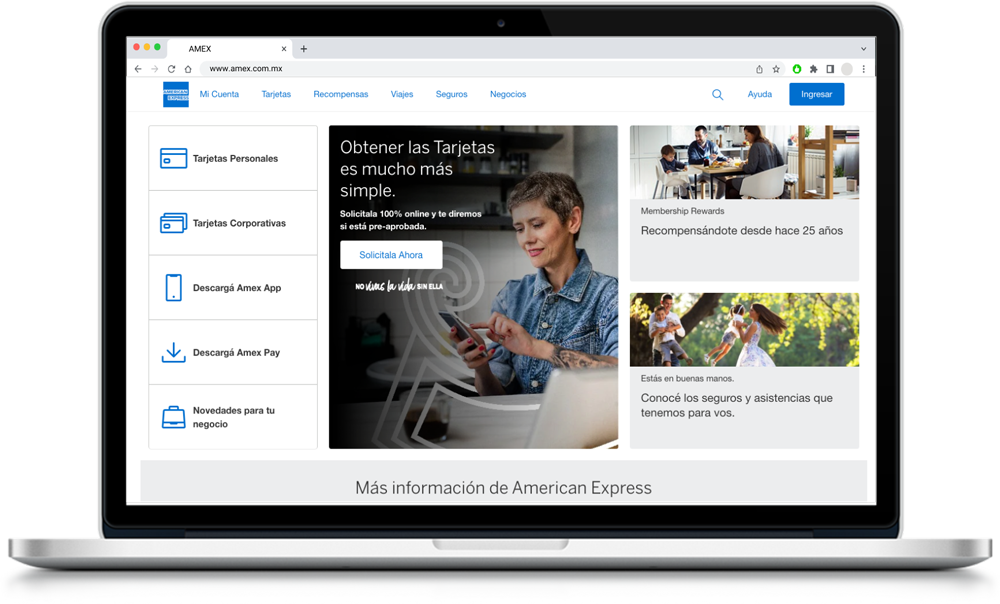1000x604 pixels.
Task: Click the Obtener las Tarjetas headline
Action: pyautogui.click(x=417, y=169)
